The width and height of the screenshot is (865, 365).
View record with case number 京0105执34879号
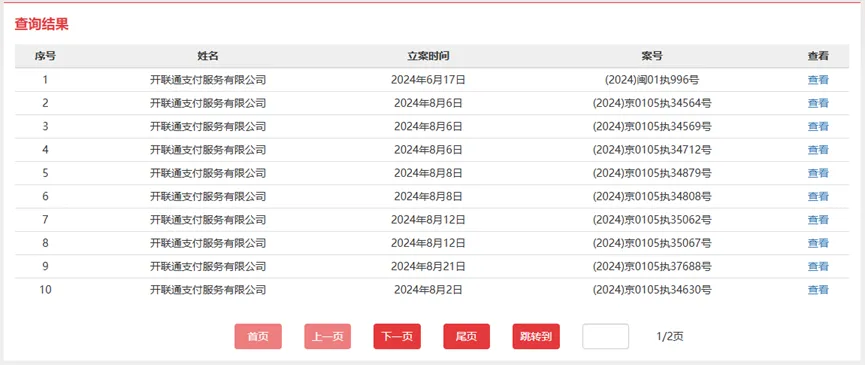coord(818,173)
